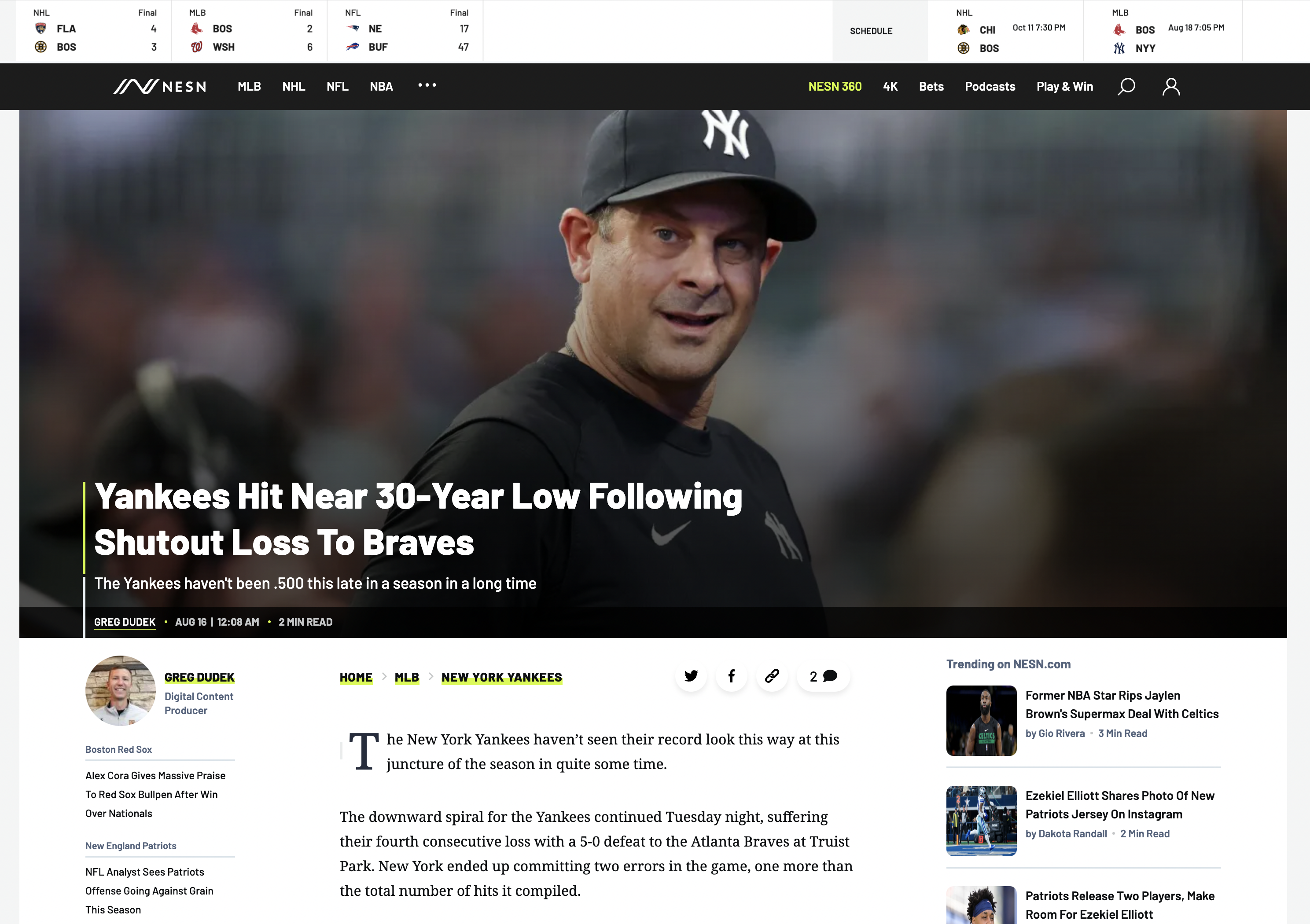Click the SCHEDULE button in scoreboard
The height and width of the screenshot is (924, 1310).
871,31
